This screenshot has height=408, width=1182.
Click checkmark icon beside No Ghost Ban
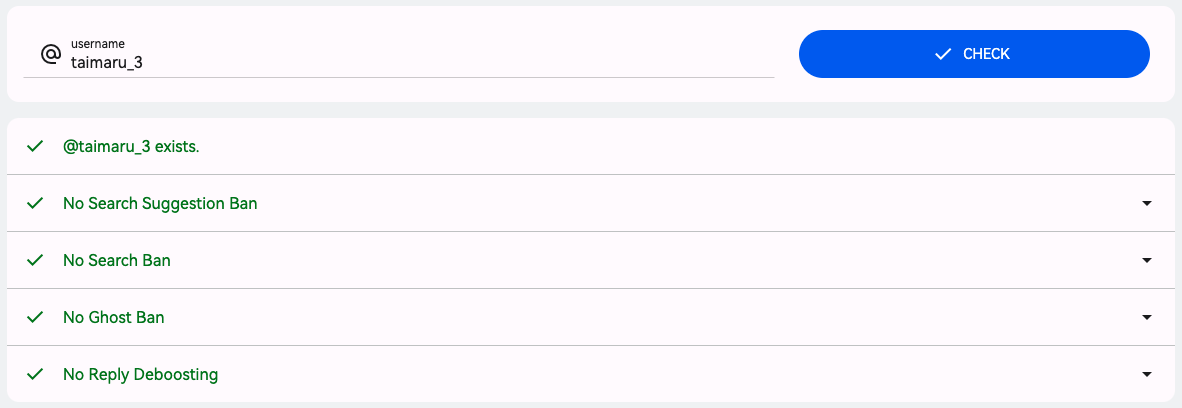[x=35, y=317]
